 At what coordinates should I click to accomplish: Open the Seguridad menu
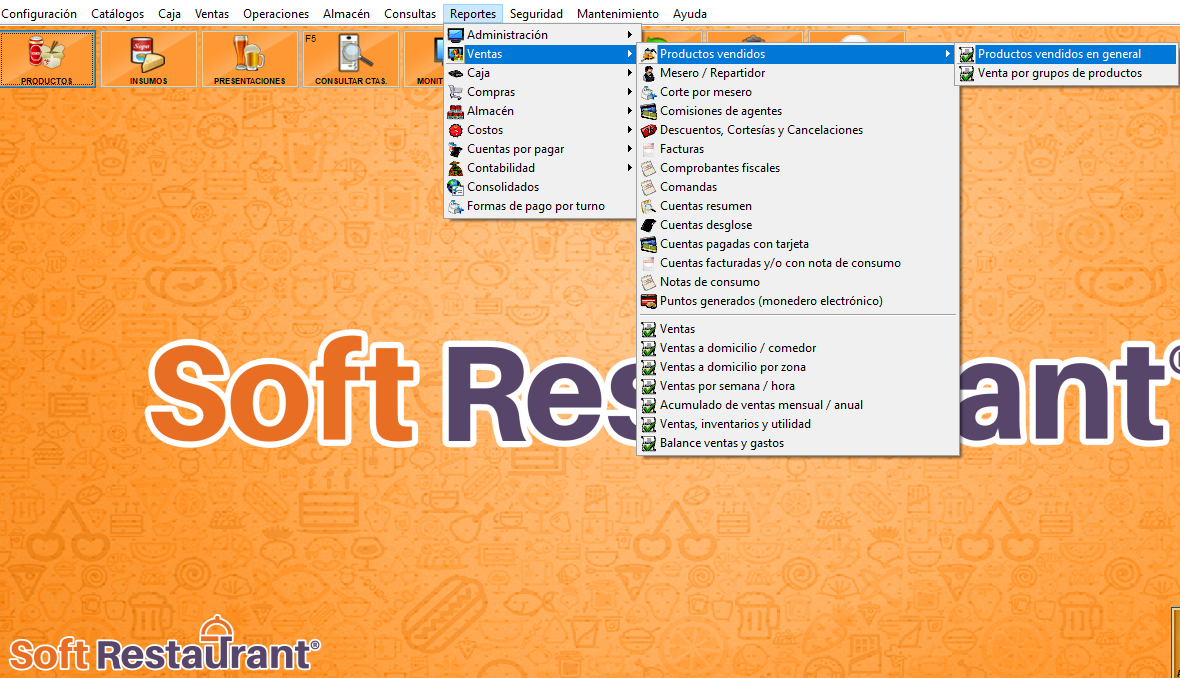coord(536,14)
